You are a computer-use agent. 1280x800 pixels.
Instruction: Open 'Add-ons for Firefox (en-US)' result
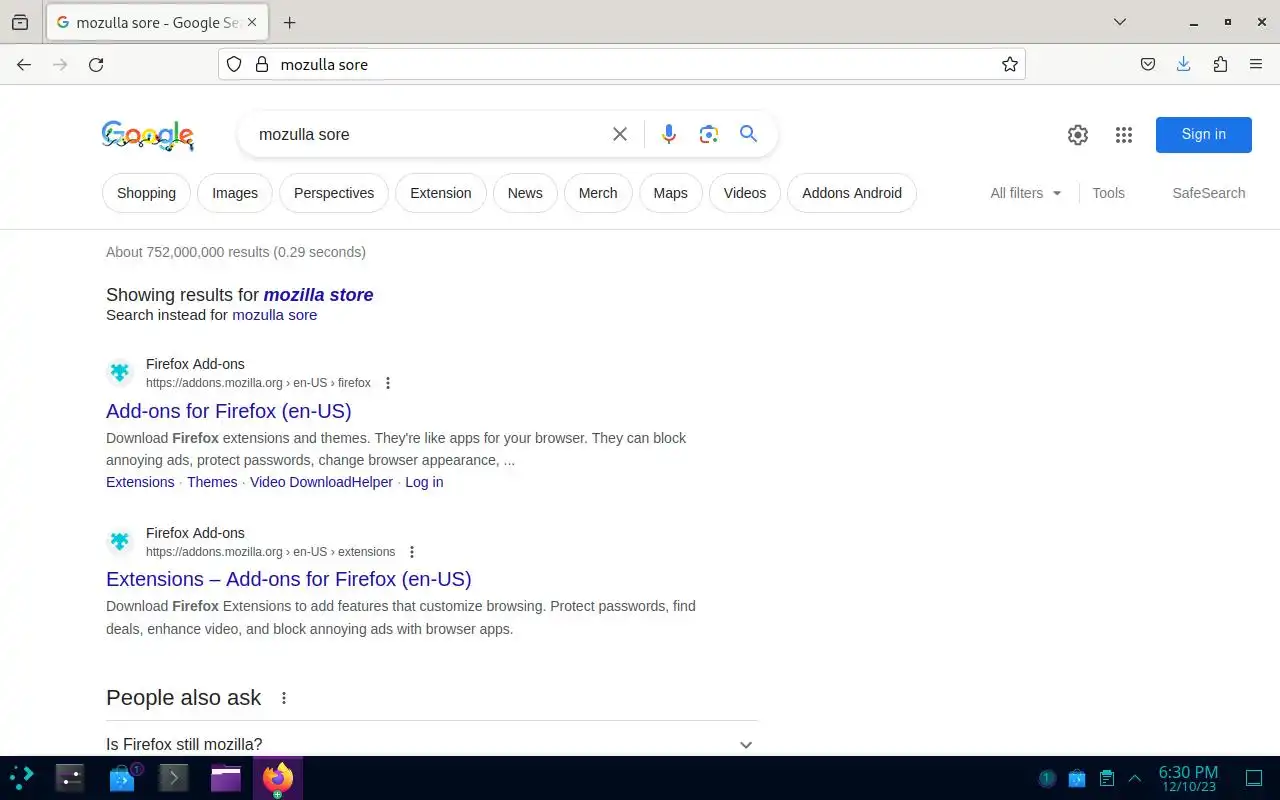(x=229, y=411)
